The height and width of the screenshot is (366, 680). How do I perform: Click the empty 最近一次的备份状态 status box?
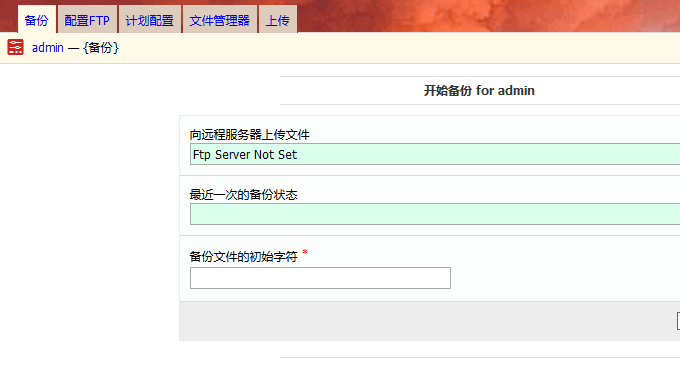(435, 214)
